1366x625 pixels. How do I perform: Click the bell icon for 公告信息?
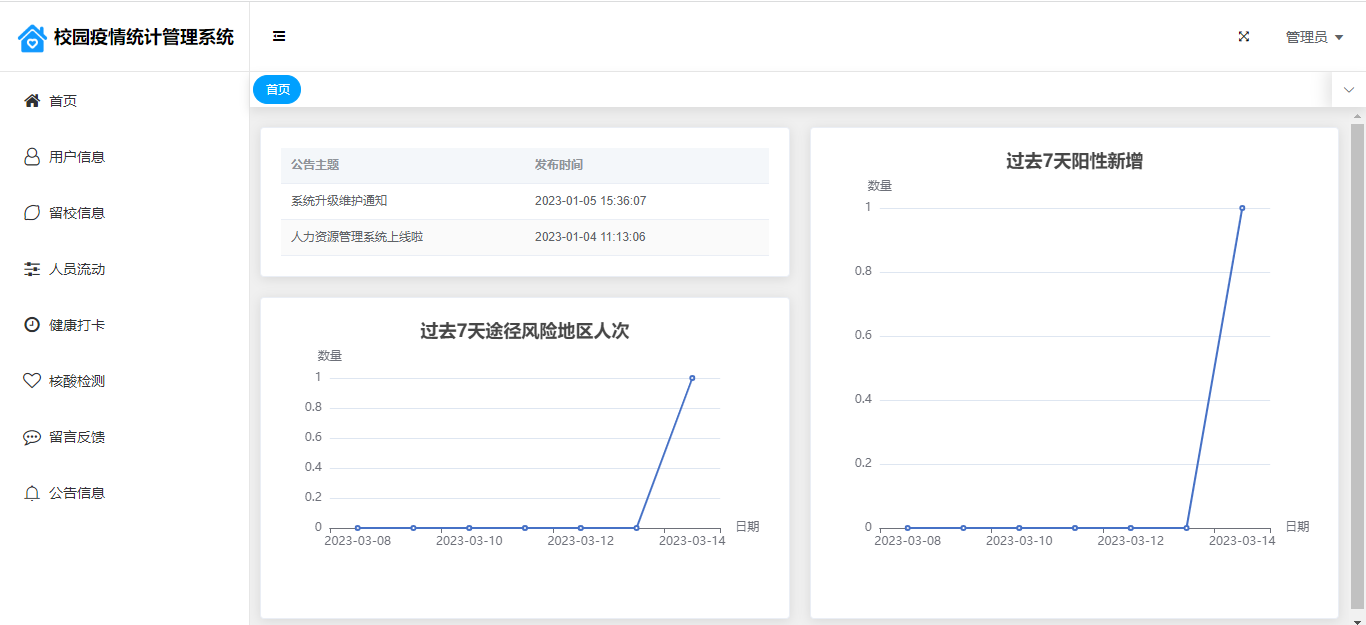(32, 493)
